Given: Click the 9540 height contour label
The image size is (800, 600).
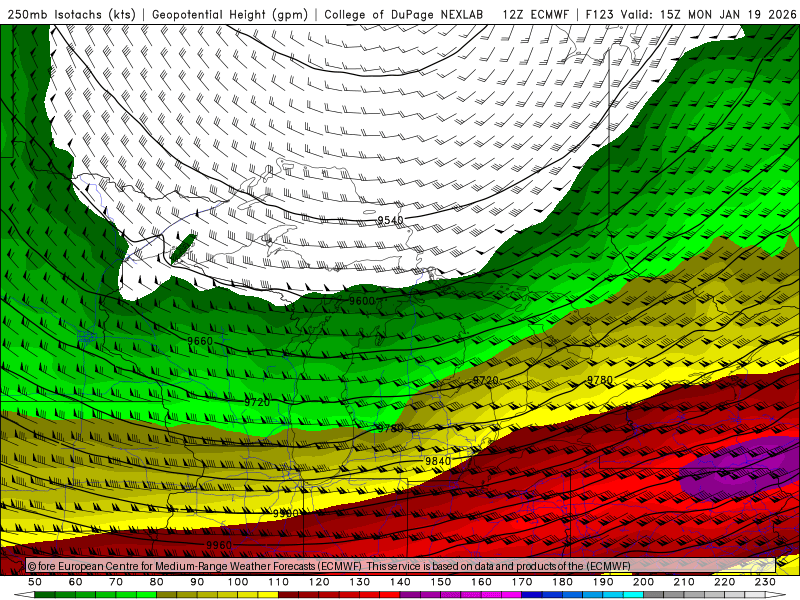Looking at the screenshot, I should tap(390, 220).
